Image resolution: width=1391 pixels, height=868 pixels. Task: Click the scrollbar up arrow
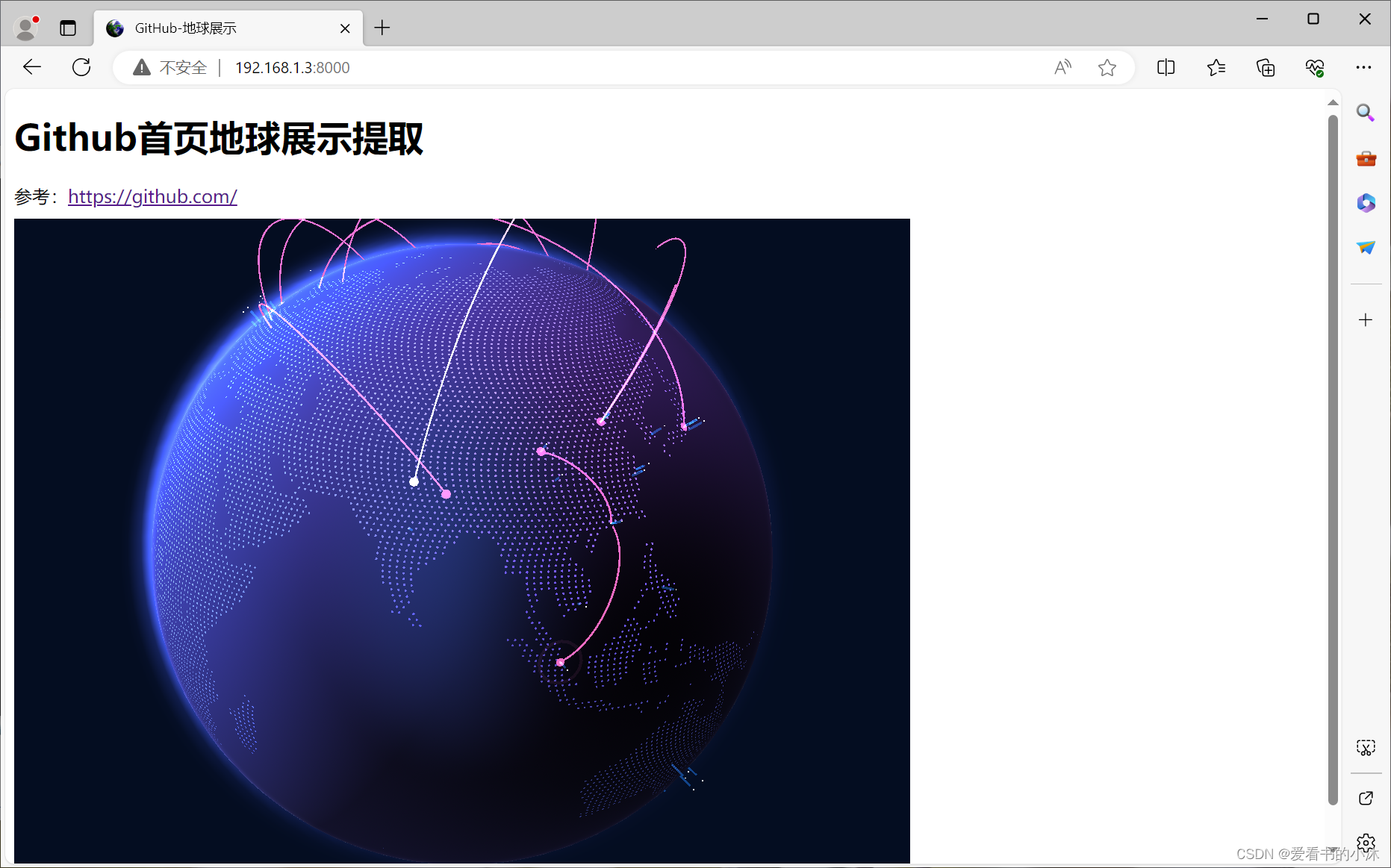pyautogui.click(x=1333, y=103)
